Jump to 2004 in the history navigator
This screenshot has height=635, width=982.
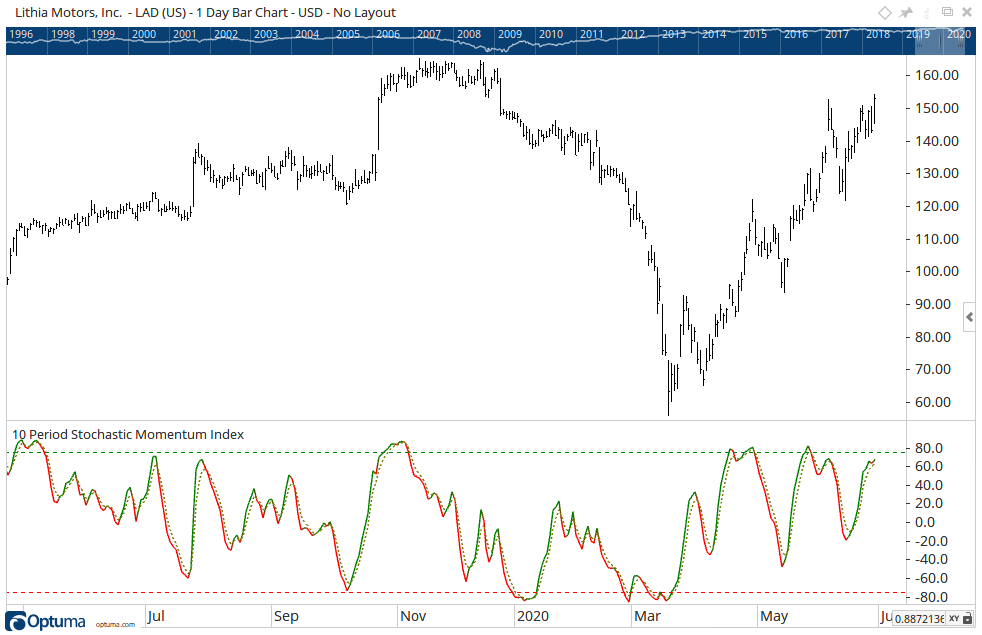click(x=307, y=34)
